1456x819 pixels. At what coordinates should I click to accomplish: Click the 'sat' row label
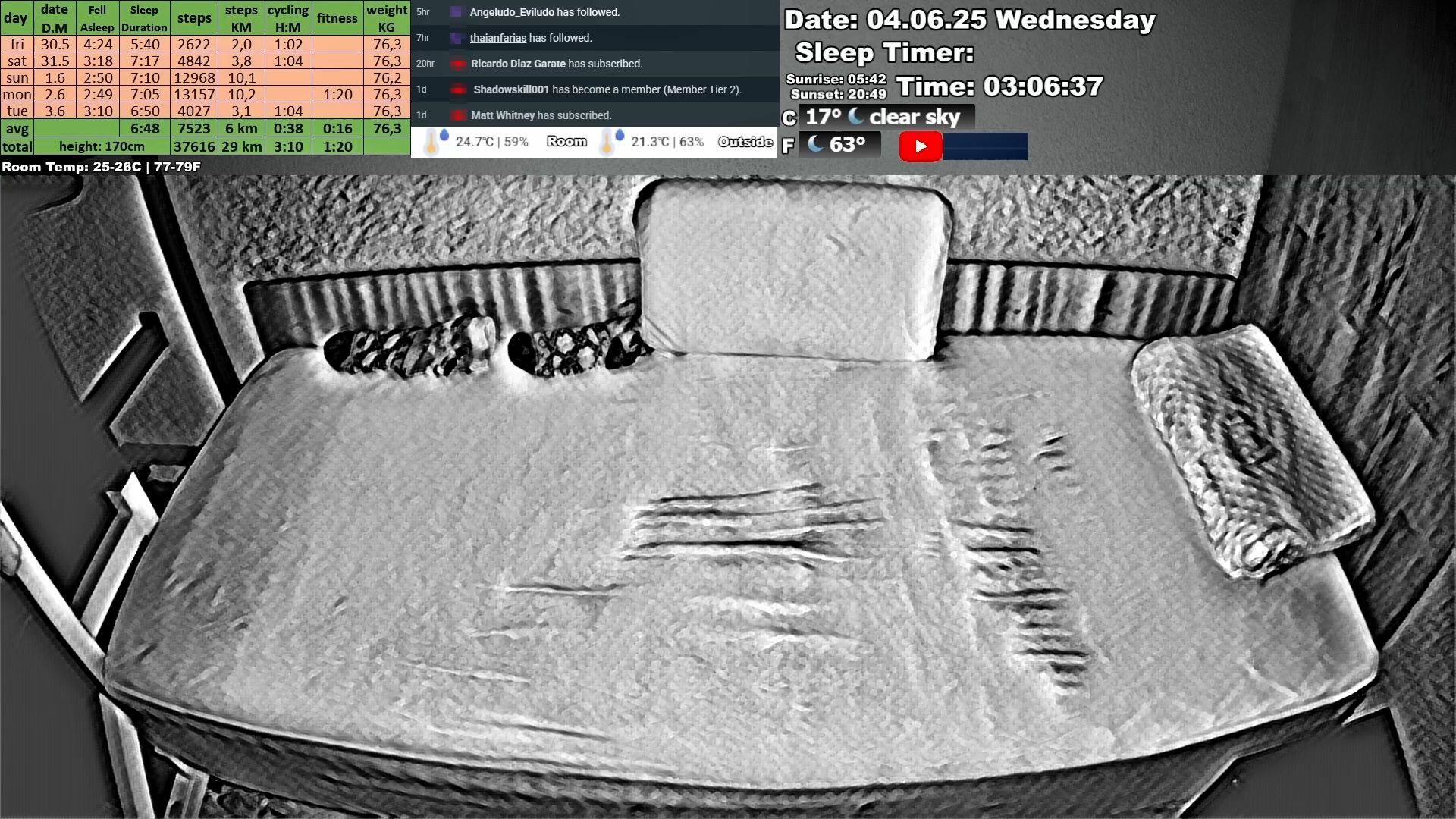(x=17, y=61)
